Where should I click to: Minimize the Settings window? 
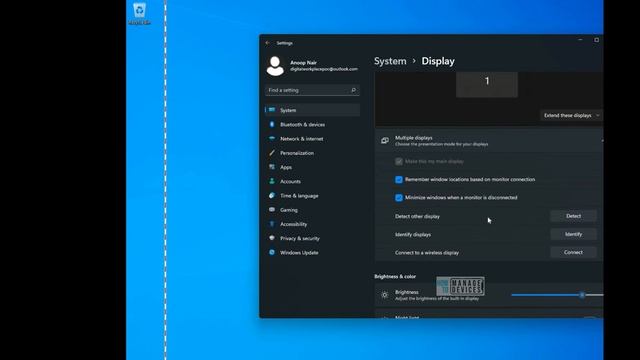580,40
